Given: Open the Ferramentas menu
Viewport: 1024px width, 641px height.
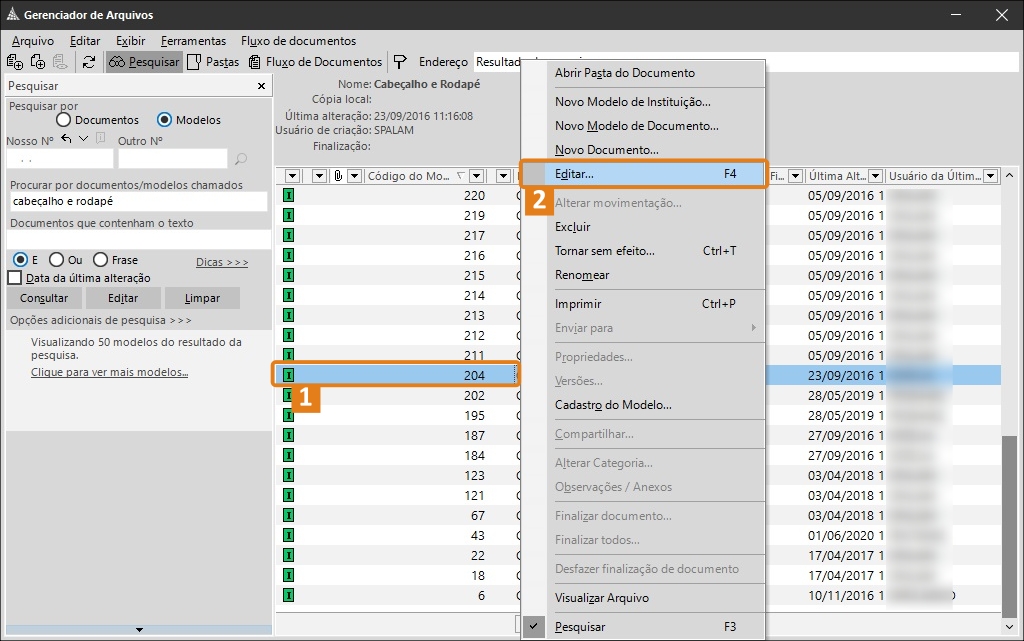Looking at the screenshot, I should point(193,41).
